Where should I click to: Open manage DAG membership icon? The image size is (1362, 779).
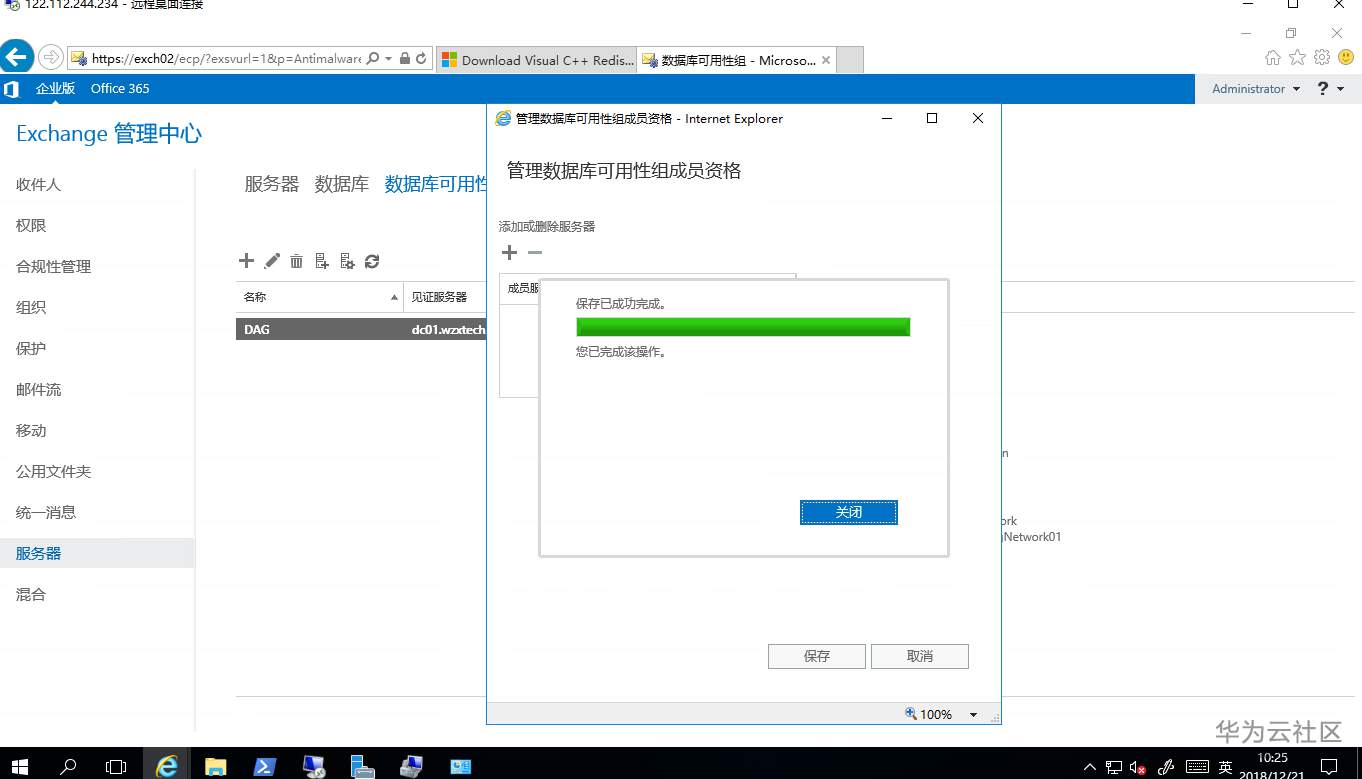(x=322, y=260)
